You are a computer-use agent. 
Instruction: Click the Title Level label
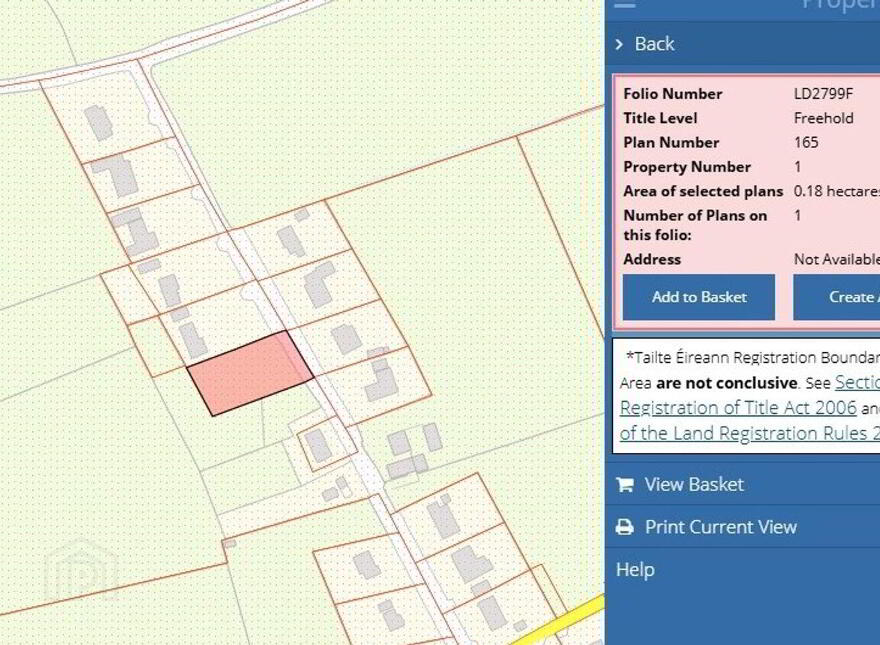pos(660,118)
